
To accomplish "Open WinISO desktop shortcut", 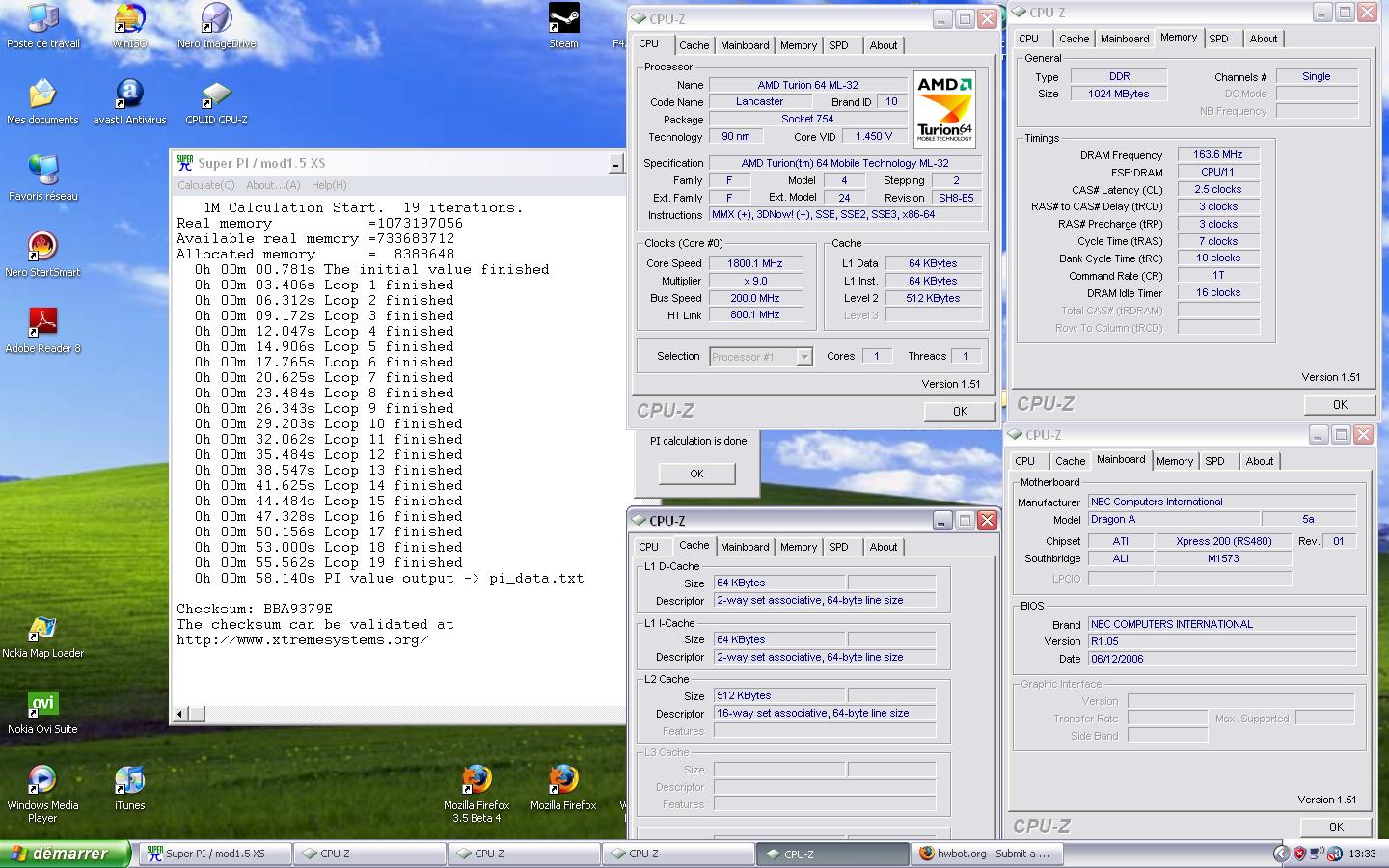I will [129, 26].
